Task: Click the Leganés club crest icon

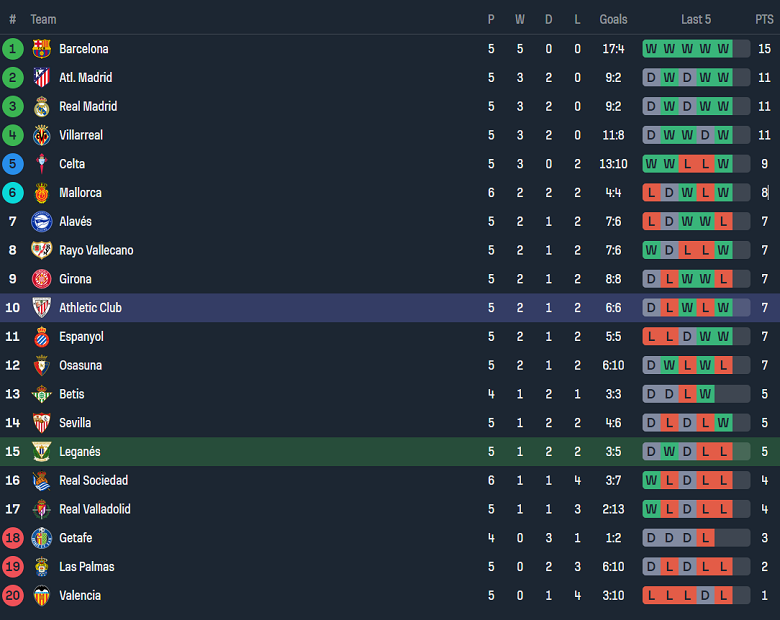Action: [x=41, y=452]
